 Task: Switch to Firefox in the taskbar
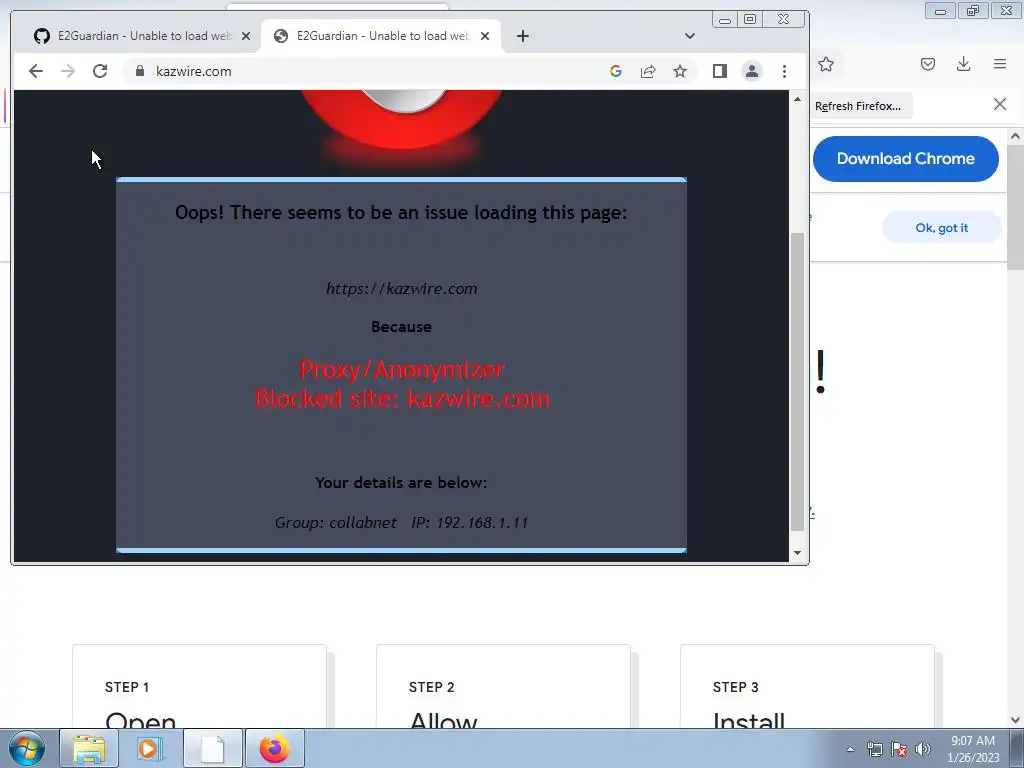pyautogui.click(x=274, y=748)
